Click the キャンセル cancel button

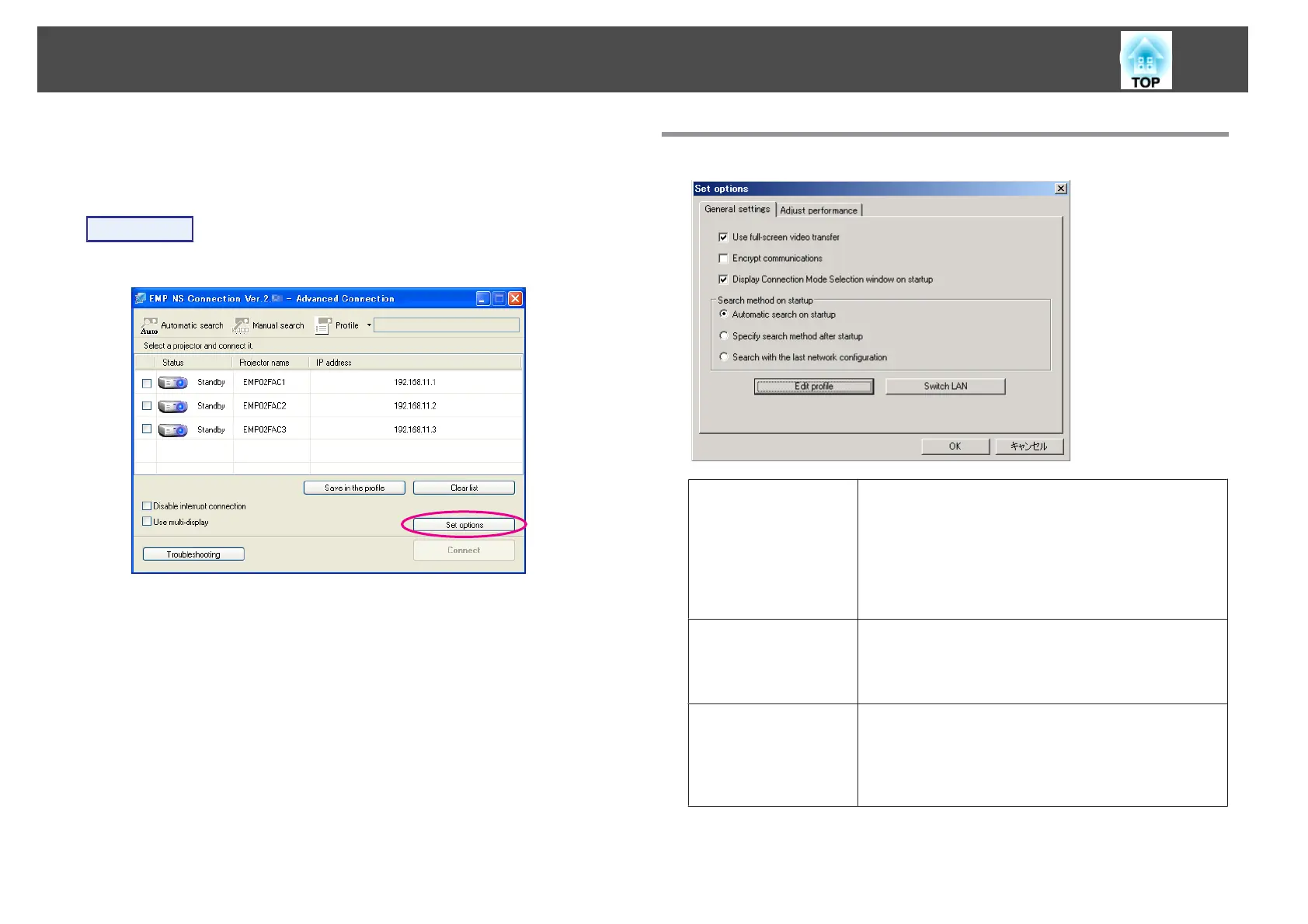pos(1029,446)
